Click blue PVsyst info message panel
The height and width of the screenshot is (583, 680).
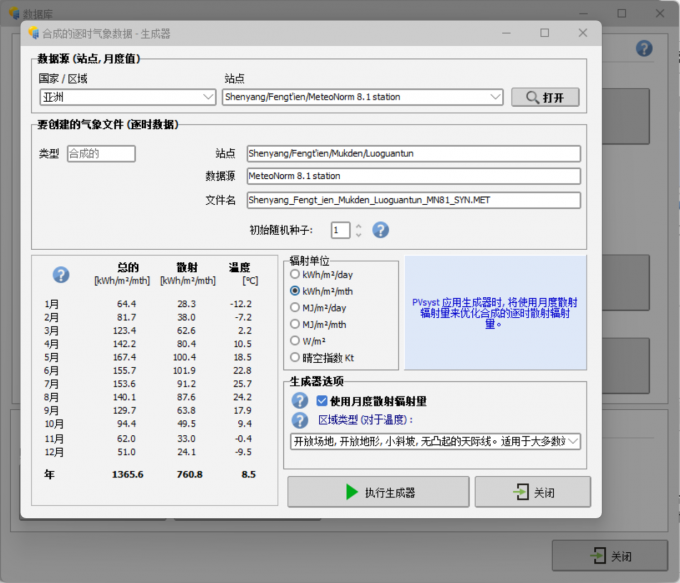[495, 313]
